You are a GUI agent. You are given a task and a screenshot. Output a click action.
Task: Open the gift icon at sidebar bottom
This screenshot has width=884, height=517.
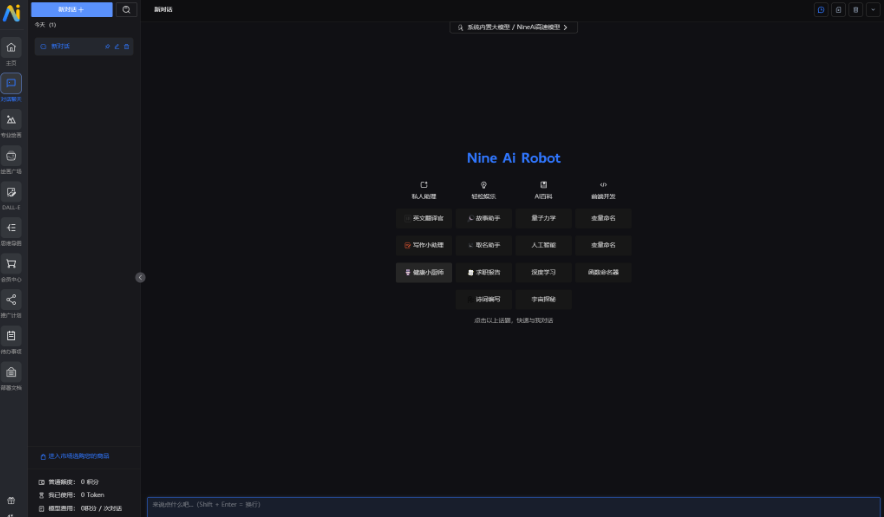tap(11, 500)
